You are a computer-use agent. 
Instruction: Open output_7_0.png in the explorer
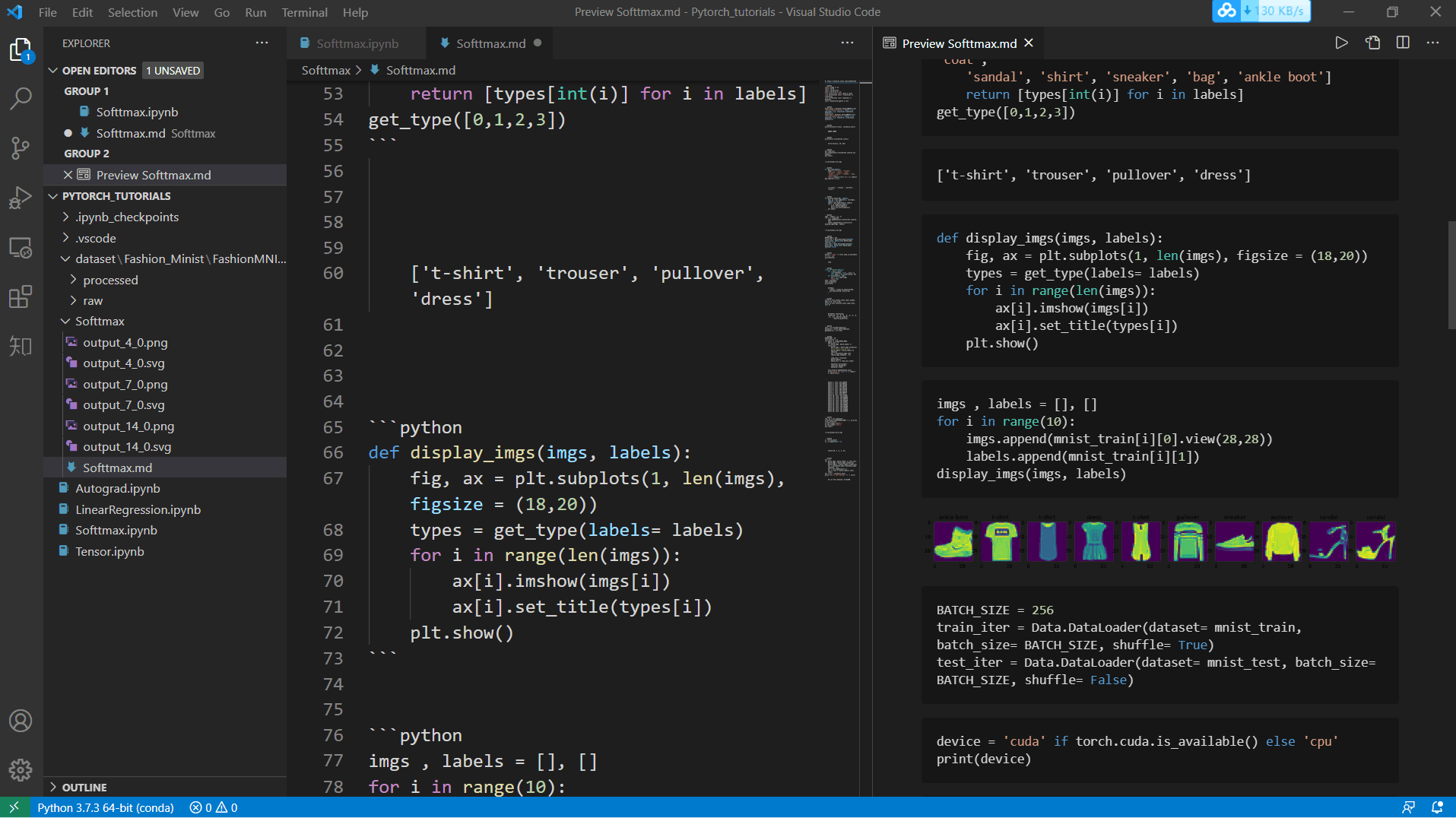click(x=125, y=385)
